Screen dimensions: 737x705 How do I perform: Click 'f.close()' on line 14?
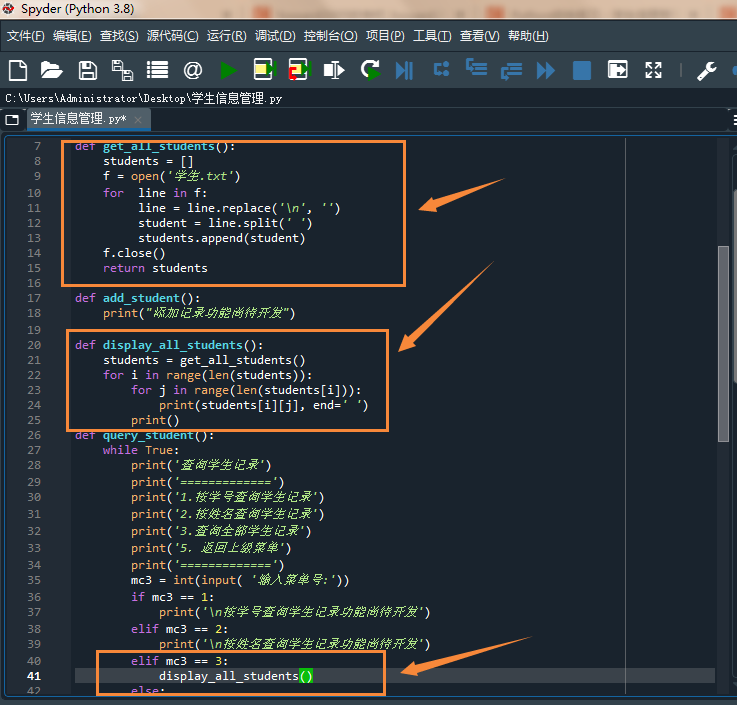point(134,253)
